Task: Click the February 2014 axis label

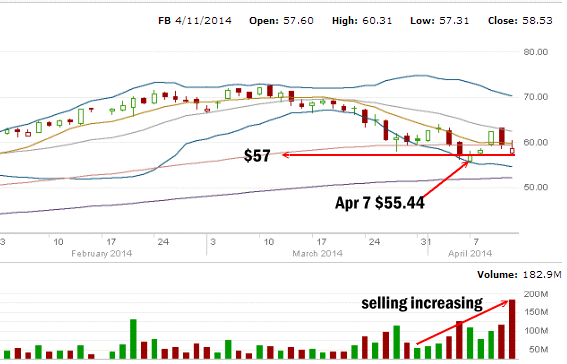Action: coord(102,253)
